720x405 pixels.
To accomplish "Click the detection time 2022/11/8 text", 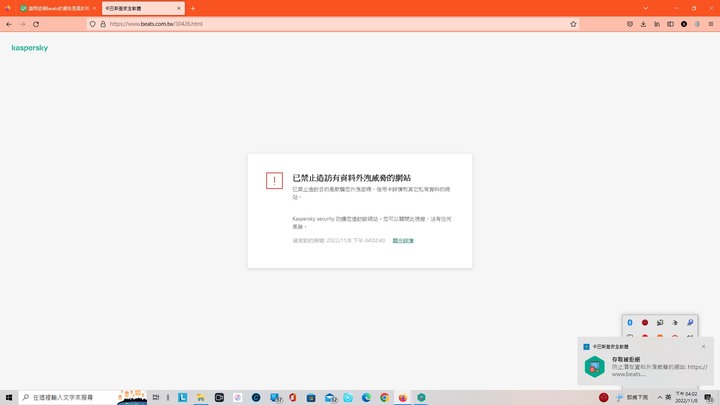I will [339, 241].
